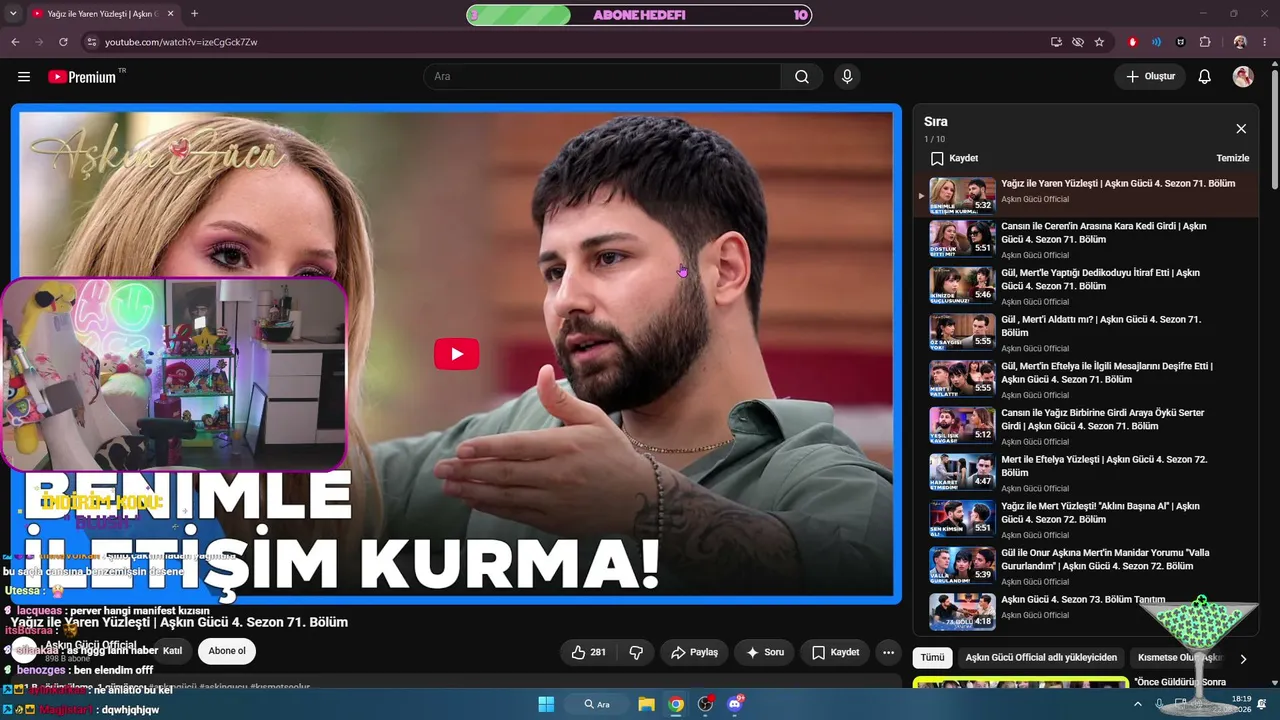Join the channel with Katıl

coord(172,651)
